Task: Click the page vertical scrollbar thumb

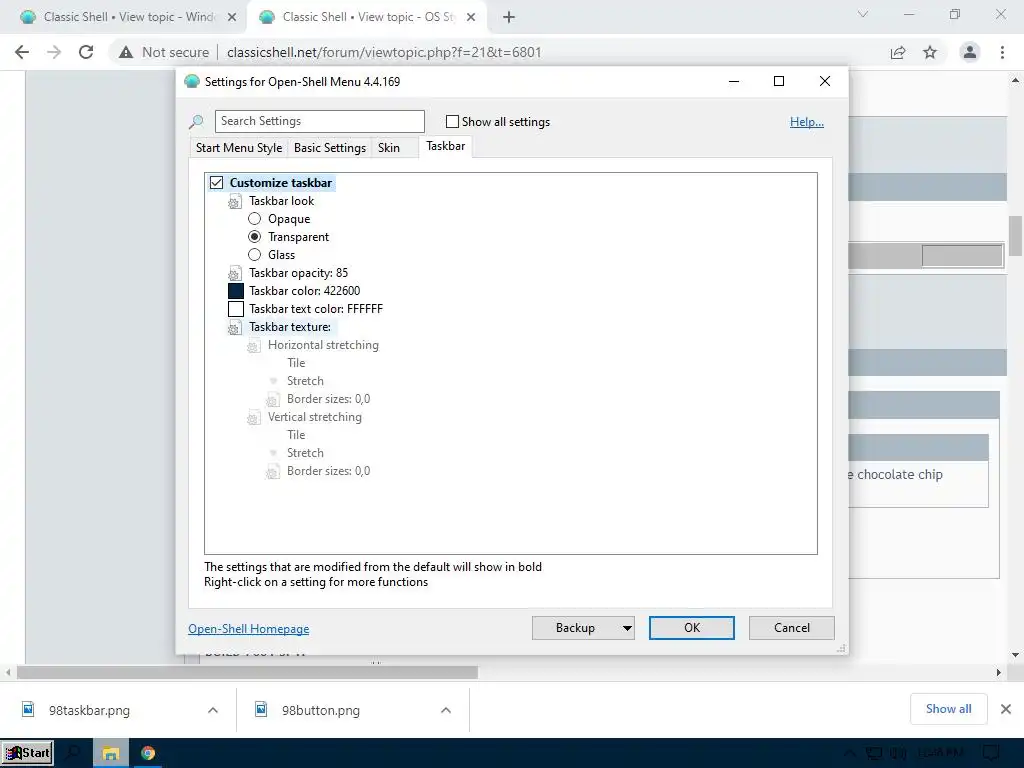Action: point(1016,236)
